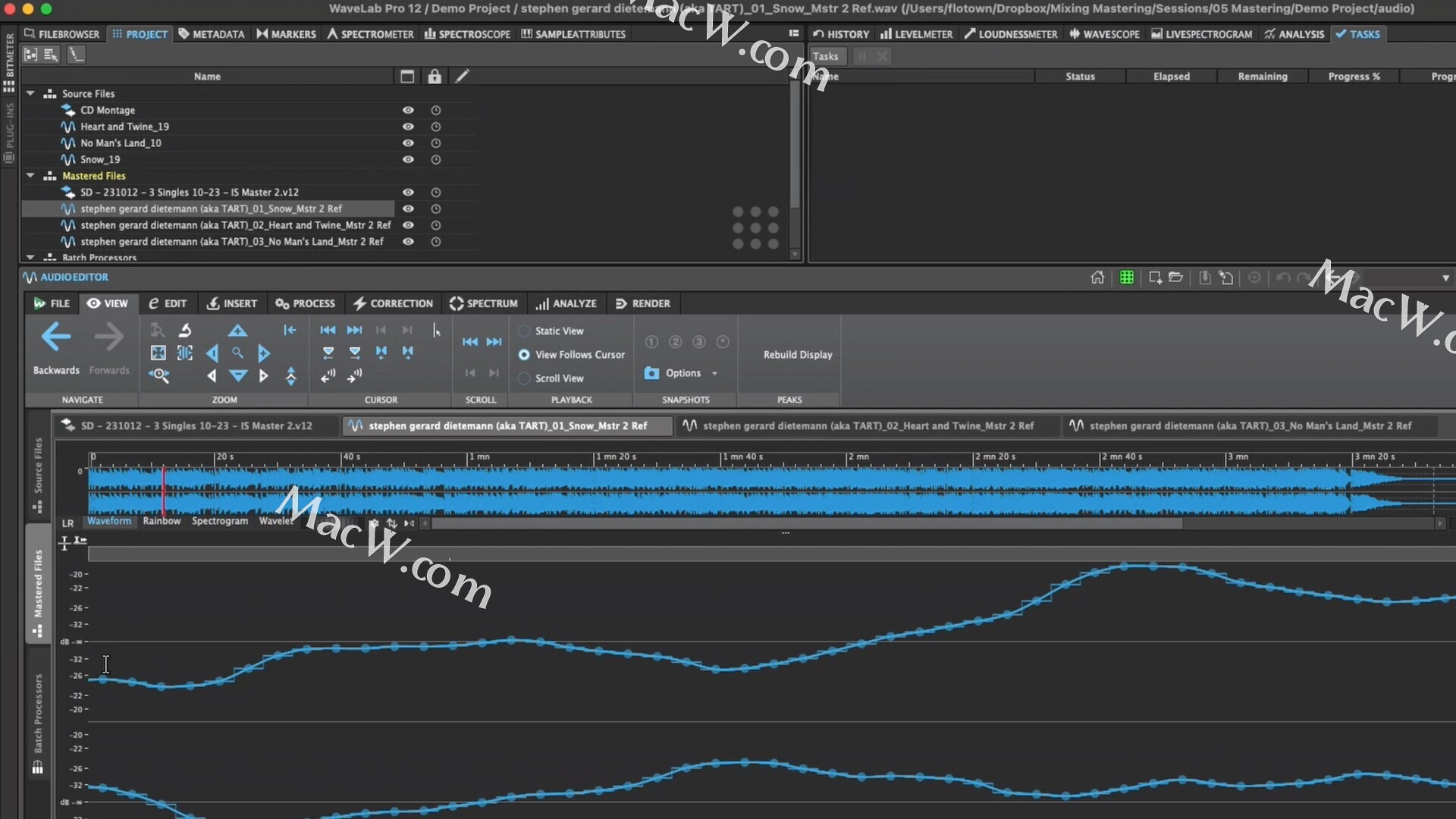Collapse the Source Files group

pos(30,94)
